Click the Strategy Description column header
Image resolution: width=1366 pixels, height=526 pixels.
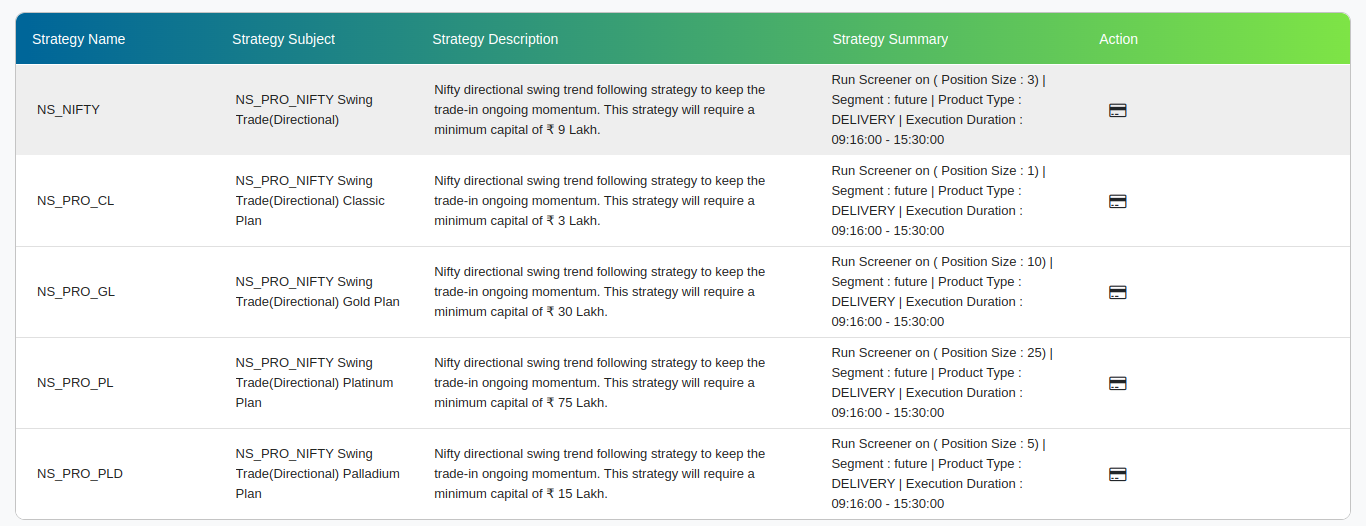(x=495, y=39)
